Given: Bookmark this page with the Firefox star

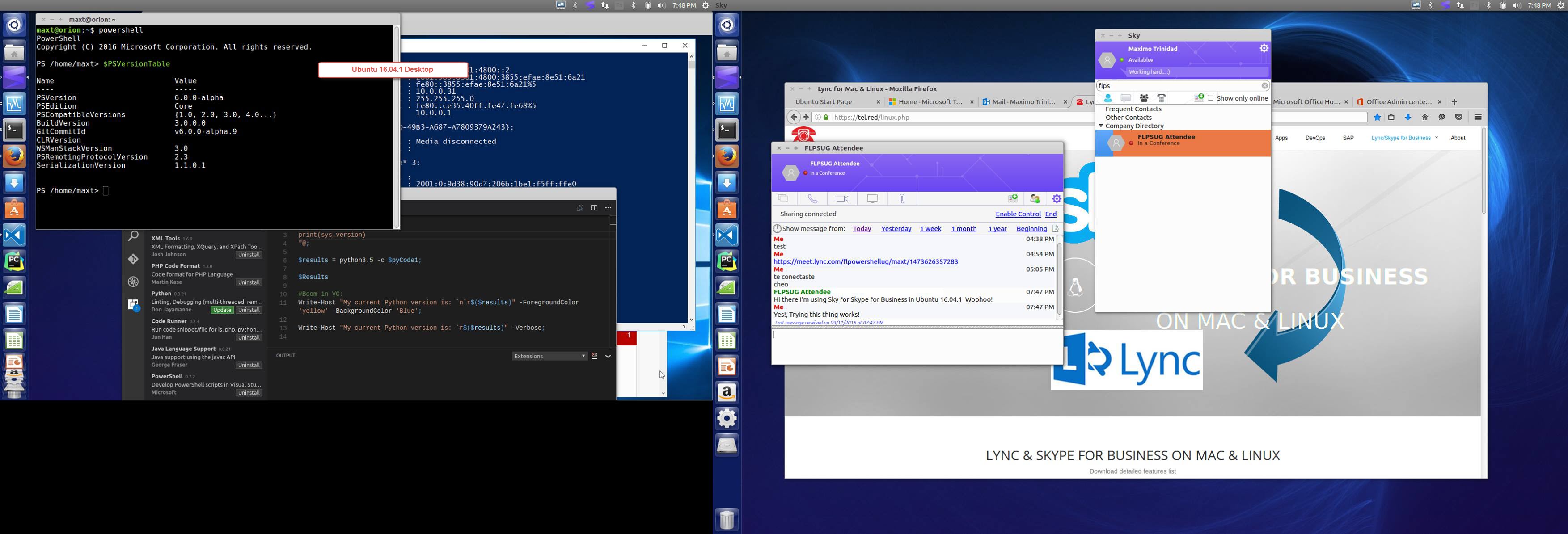Looking at the screenshot, I should (1378, 118).
